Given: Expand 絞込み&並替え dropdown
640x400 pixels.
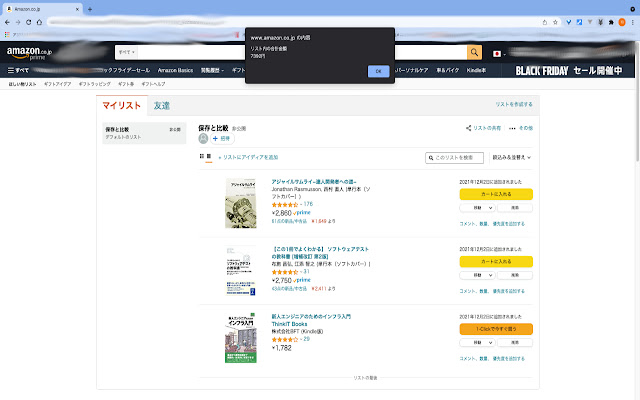Looking at the screenshot, I should pos(511,158).
